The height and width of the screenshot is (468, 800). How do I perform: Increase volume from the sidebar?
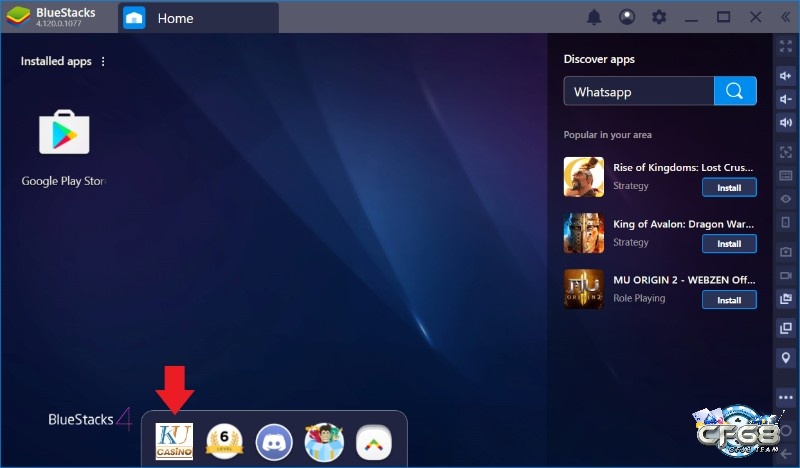(x=786, y=76)
